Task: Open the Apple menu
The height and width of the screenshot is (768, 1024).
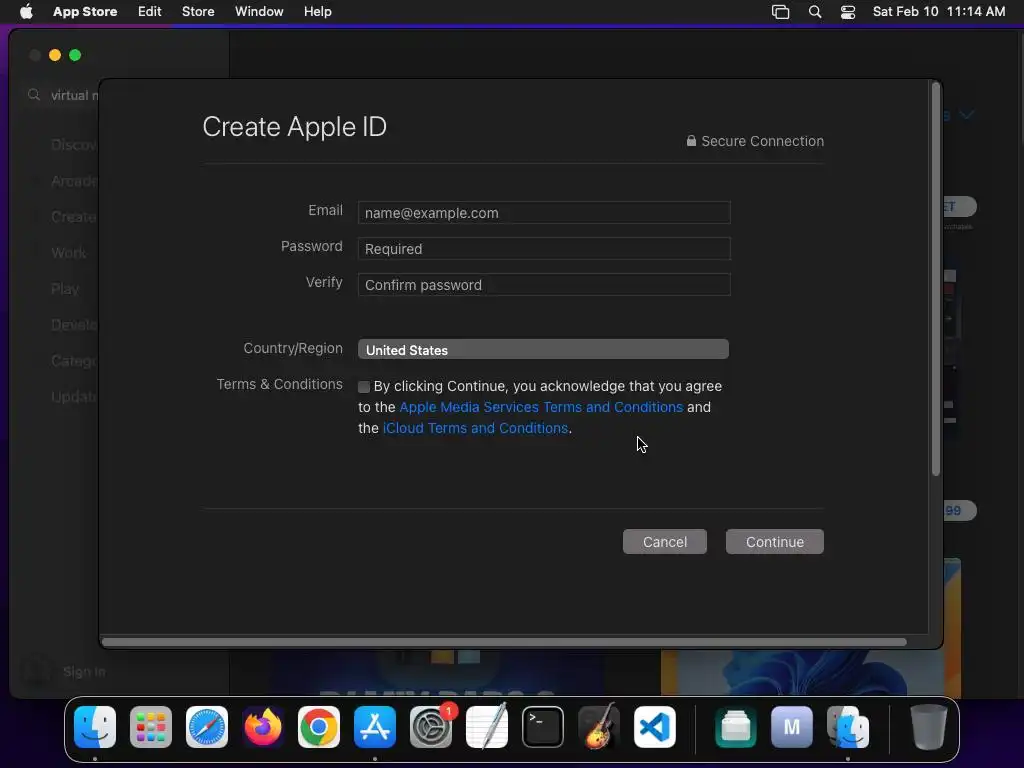Action: click(26, 12)
